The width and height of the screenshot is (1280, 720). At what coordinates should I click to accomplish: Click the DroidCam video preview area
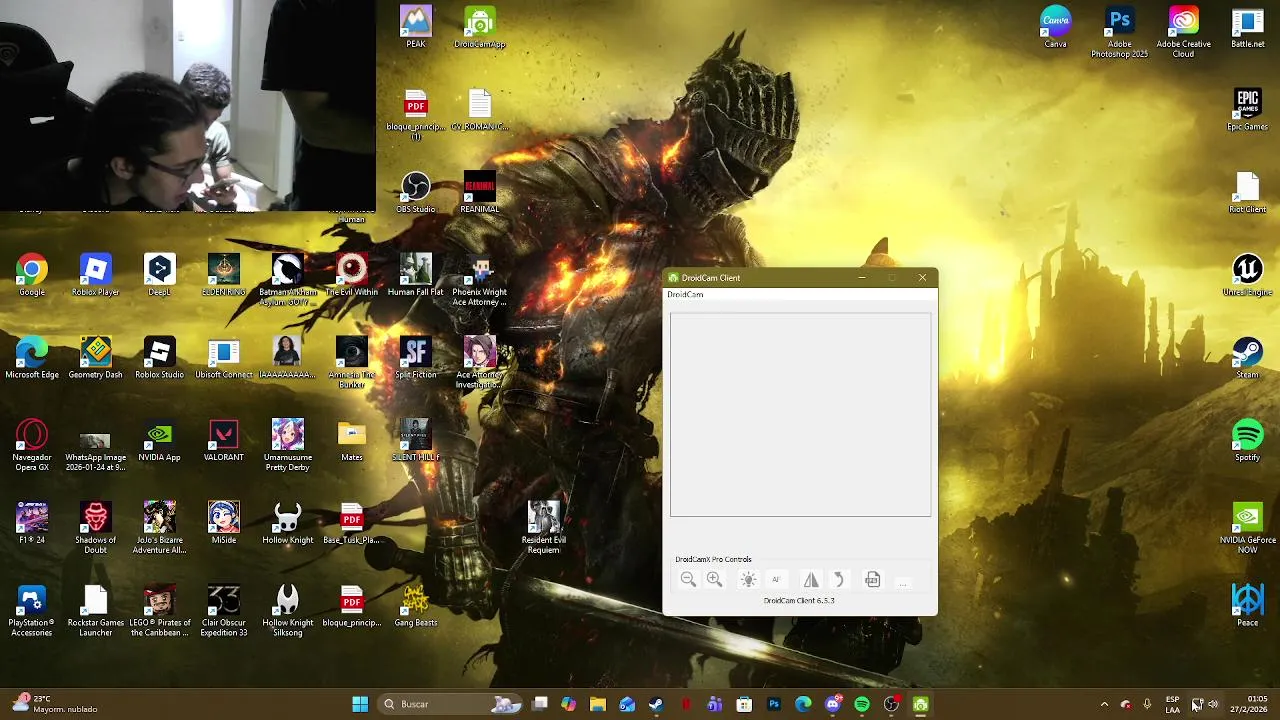point(800,415)
